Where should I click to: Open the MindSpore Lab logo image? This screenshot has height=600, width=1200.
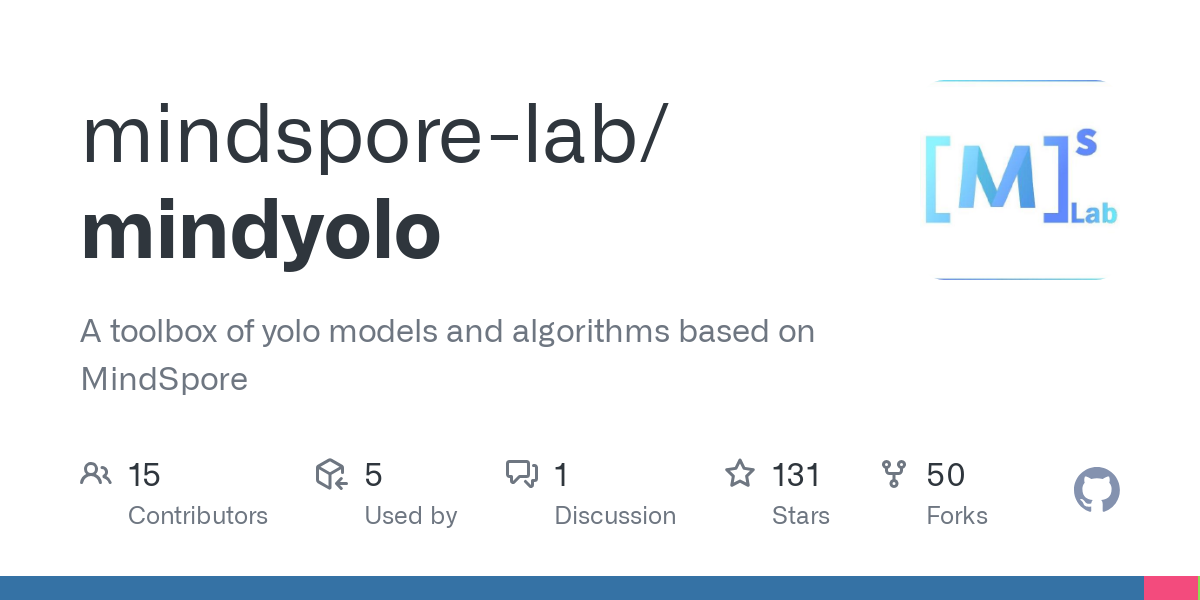tap(1020, 180)
